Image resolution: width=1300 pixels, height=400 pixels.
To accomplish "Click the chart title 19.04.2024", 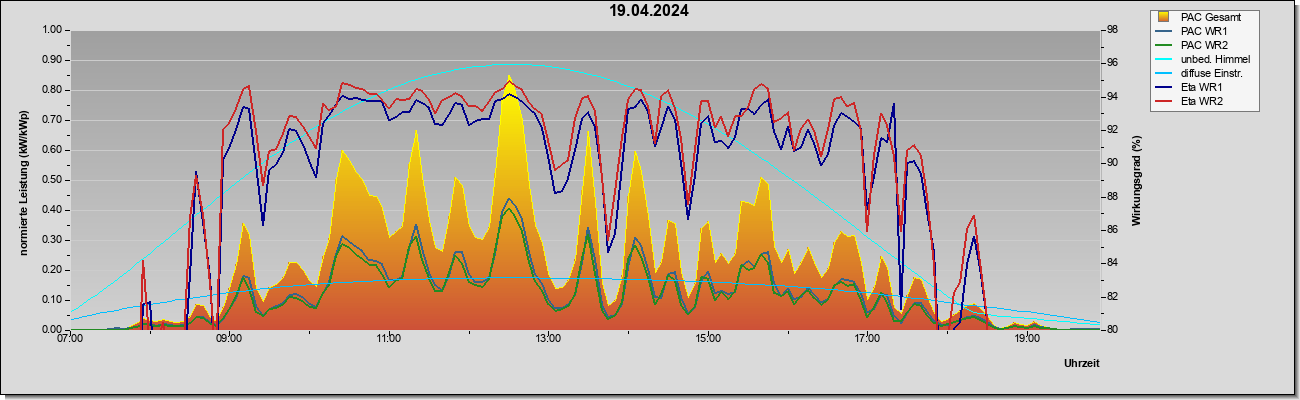I will (649, 12).
